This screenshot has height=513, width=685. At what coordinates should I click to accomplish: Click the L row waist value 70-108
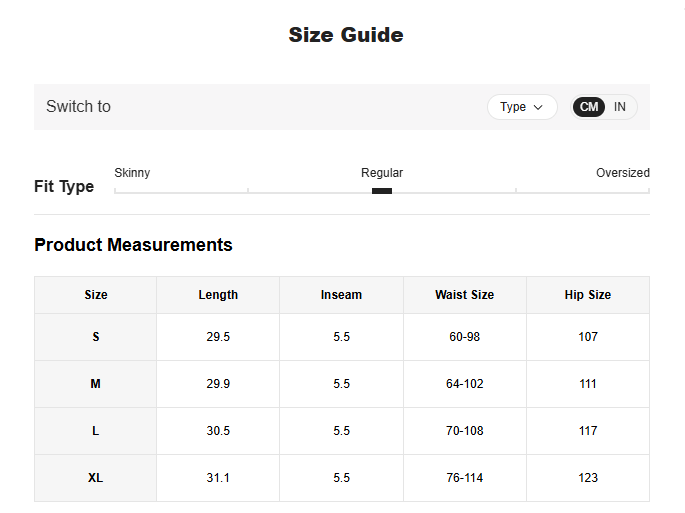[x=464, y=431]
